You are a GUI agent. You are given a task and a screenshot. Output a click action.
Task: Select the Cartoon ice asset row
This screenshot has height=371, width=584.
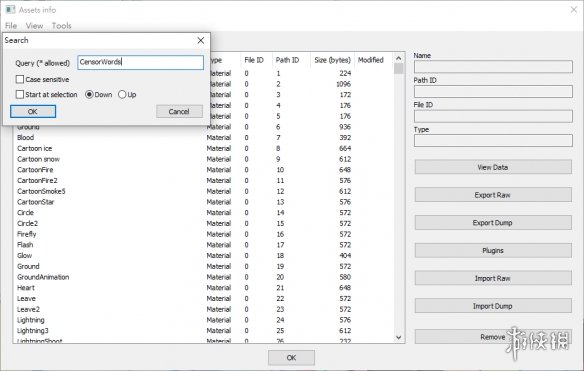(203, 148)
